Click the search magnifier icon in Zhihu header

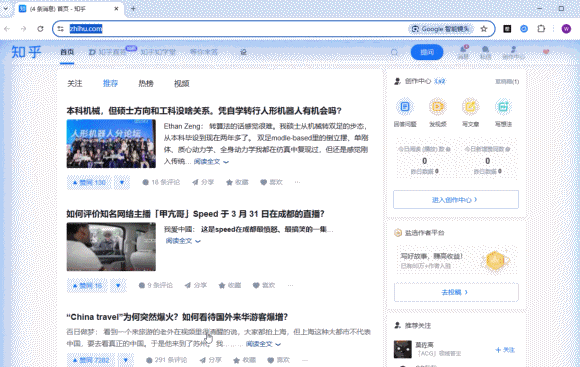[x=394, y=52]
